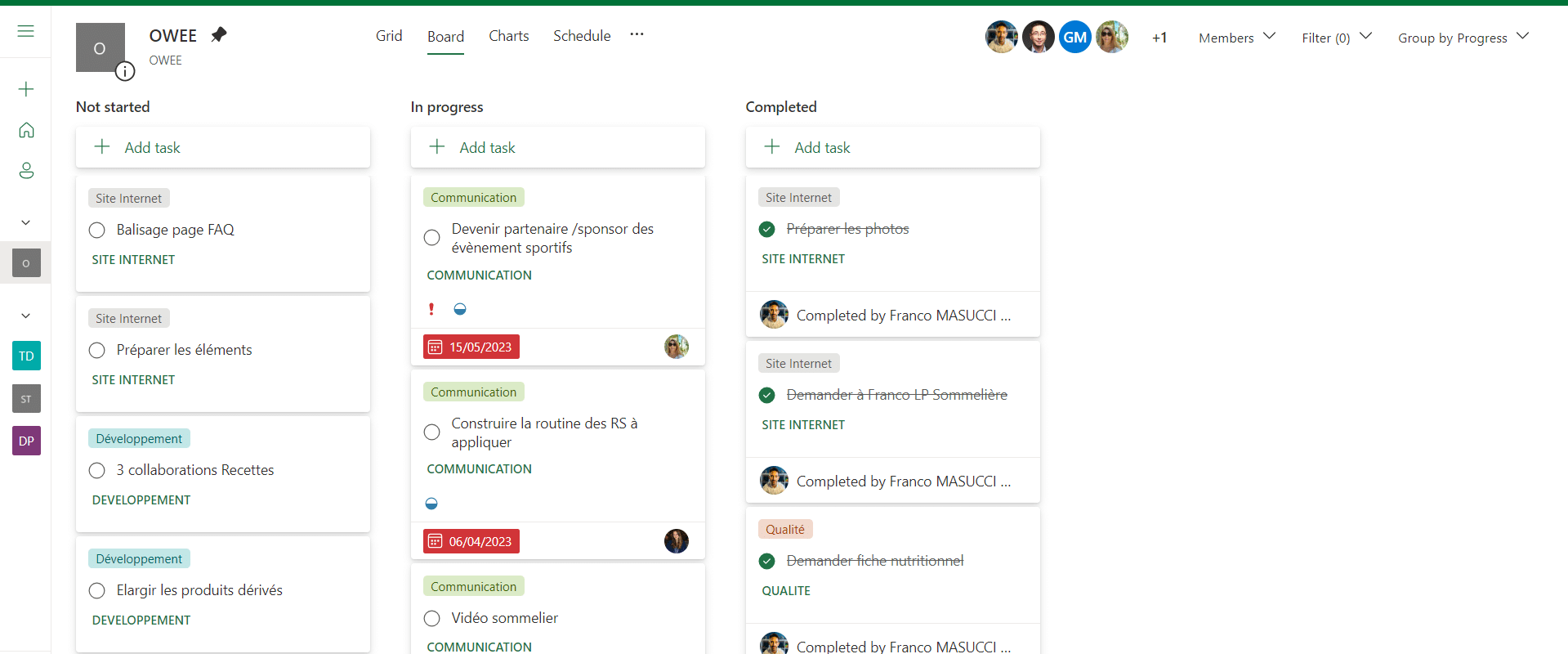Click the red 15/05/2023 due date badge
1568x654 pixels.
pos(471,347)
